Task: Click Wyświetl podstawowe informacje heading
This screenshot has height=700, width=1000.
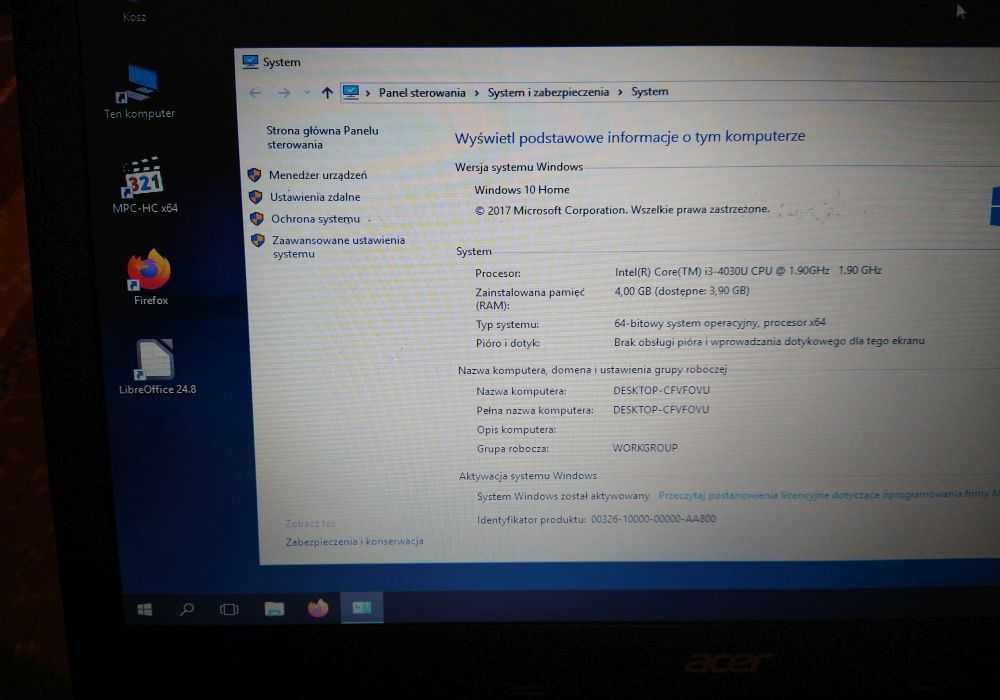Action: (x=630, y=136)
